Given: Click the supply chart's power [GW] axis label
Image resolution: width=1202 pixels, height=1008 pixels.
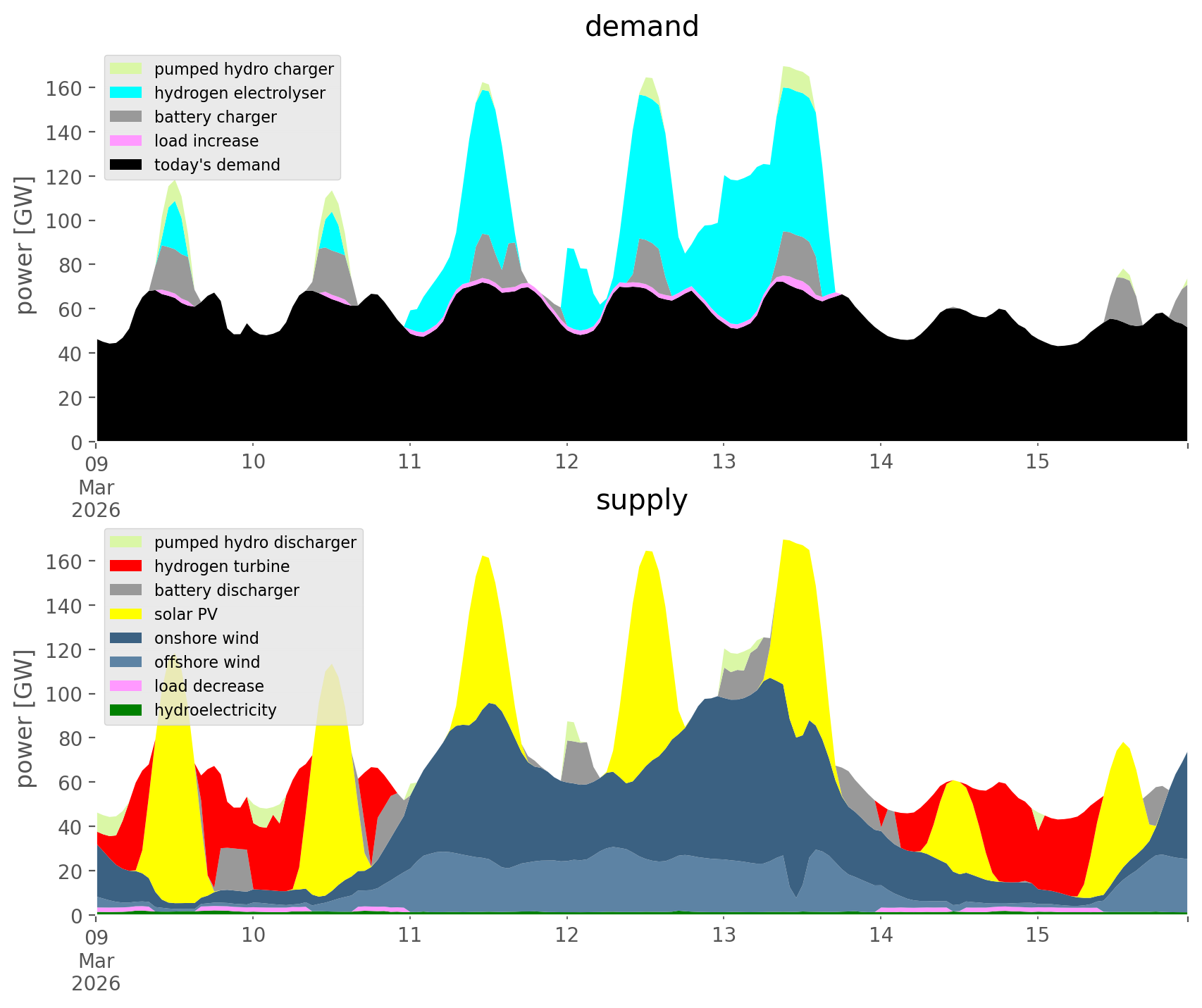Looking at the screenshot, I should (24, 718).
